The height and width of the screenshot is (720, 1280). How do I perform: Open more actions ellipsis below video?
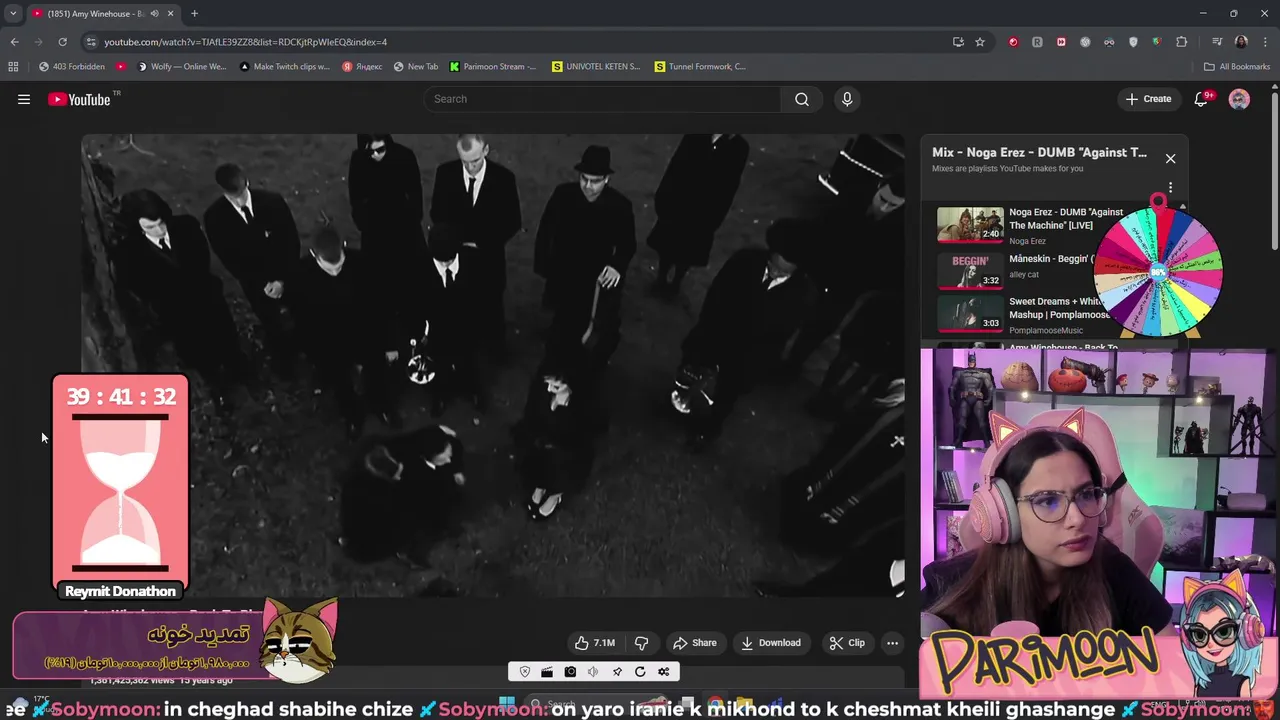(x=893, y=643)
